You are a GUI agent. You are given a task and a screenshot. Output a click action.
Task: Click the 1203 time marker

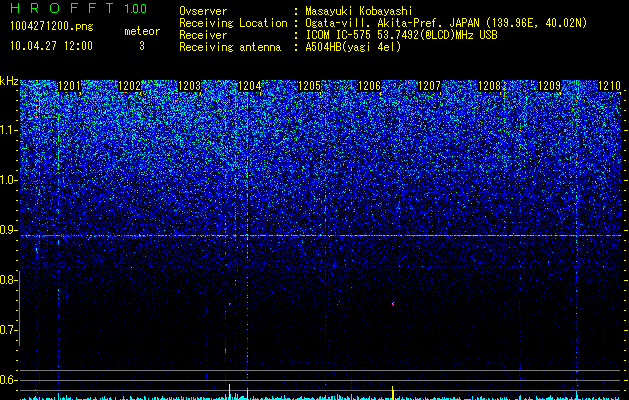tap(189, 86)
